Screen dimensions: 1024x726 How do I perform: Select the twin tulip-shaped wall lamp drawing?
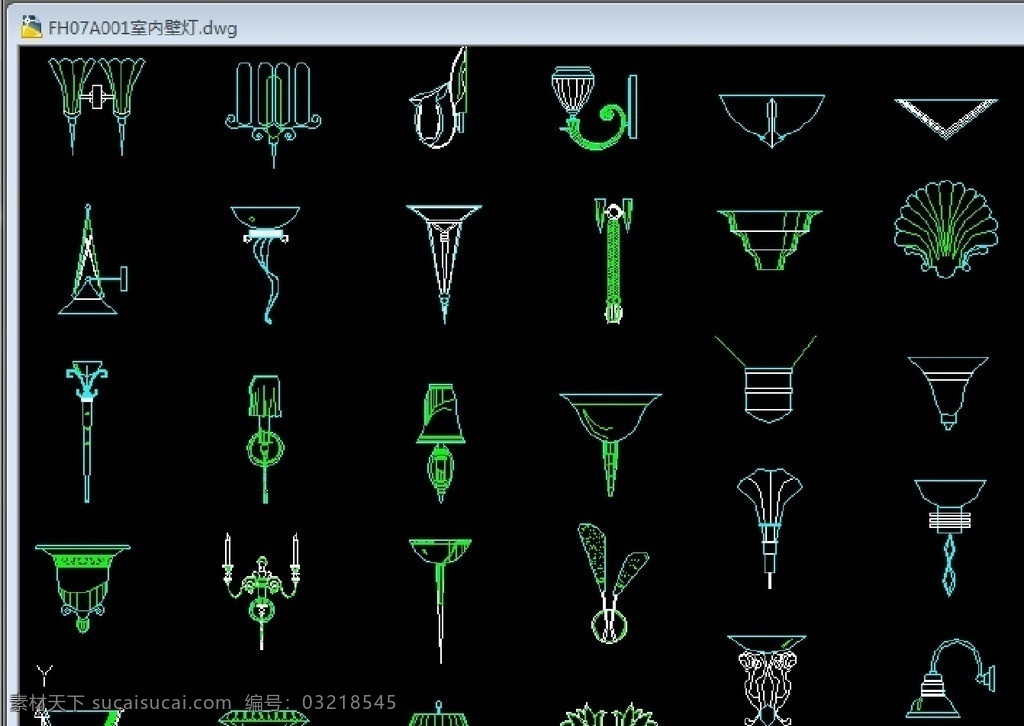click(x=97, y=106)
